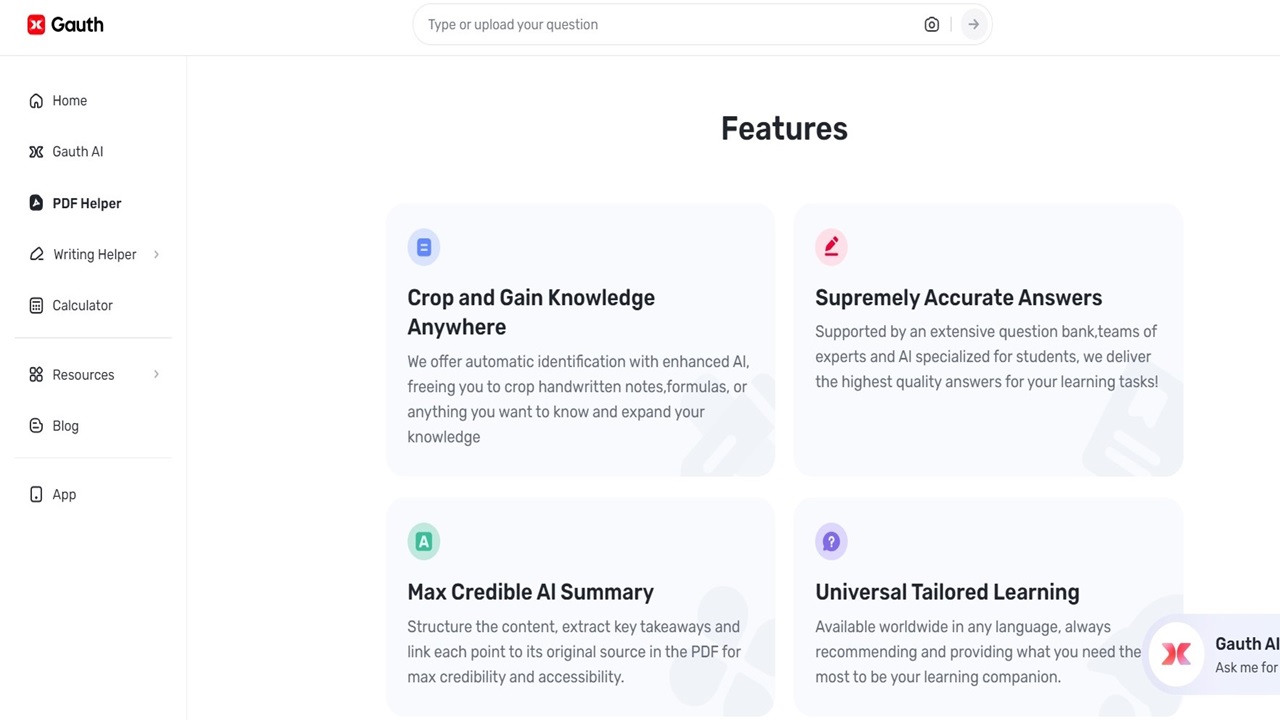Click the purple question icon on Universal Tailored Learning
The width and height of the screenshot is (1280, 720).
coord(831,541)
